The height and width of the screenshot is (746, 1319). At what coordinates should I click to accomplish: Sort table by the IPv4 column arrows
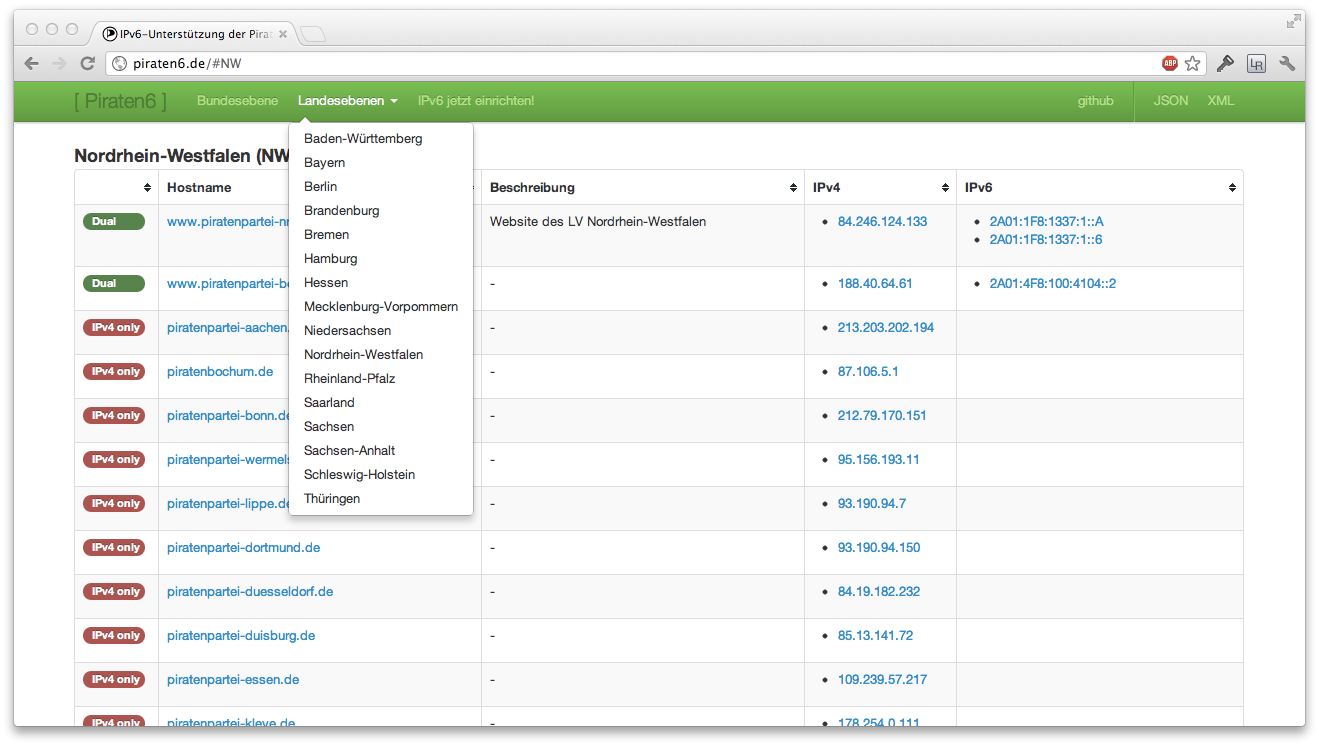click(x=945, y=188)
